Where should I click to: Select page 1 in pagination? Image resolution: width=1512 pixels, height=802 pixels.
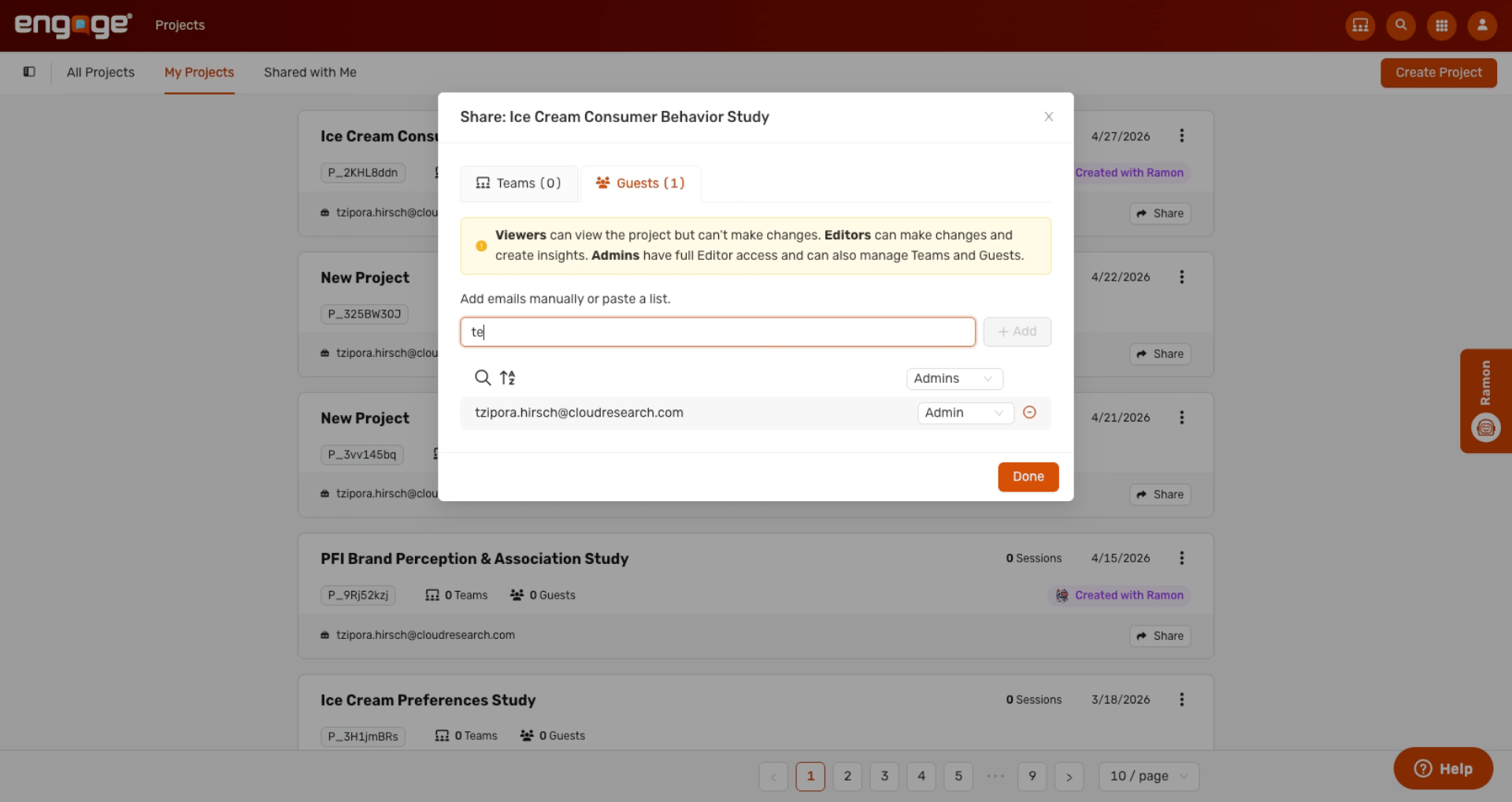tap(810, 777)
